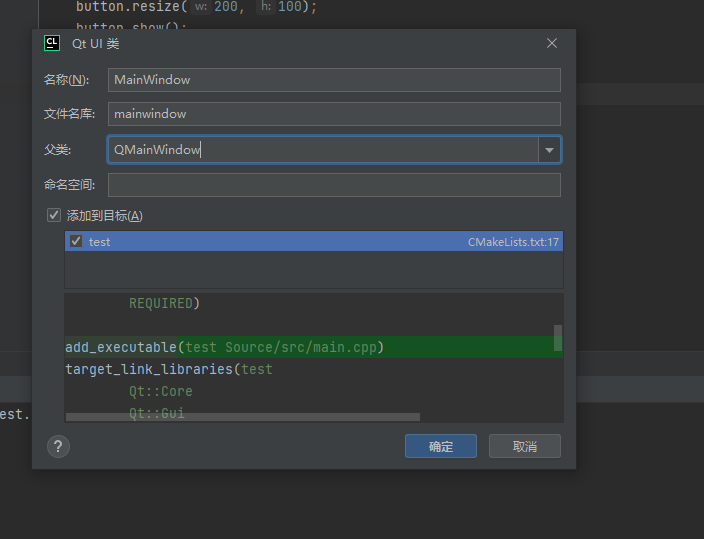
Task: Open help with the question mark button
Action: tap(58, 446)
